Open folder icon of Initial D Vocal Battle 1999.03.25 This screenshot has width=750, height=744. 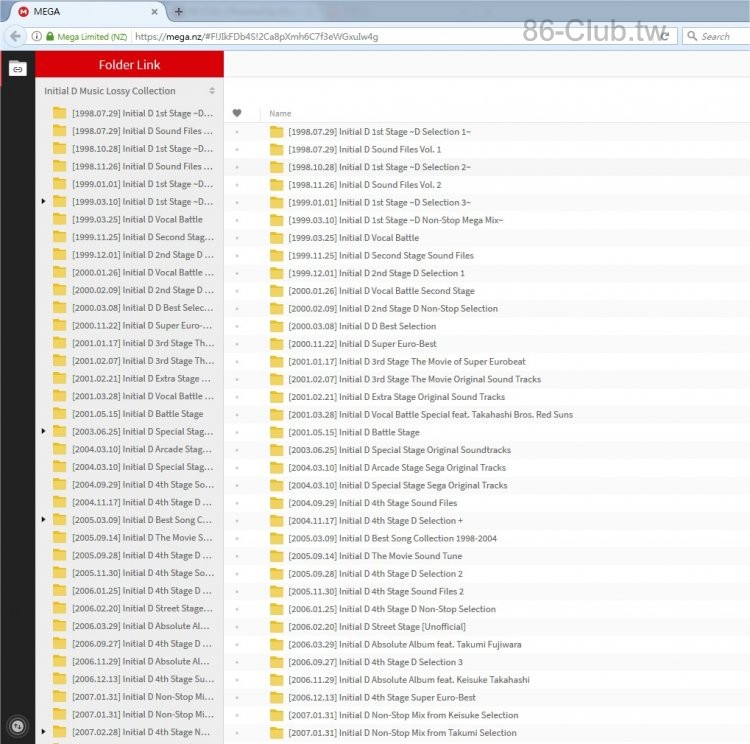pos(276,238)
